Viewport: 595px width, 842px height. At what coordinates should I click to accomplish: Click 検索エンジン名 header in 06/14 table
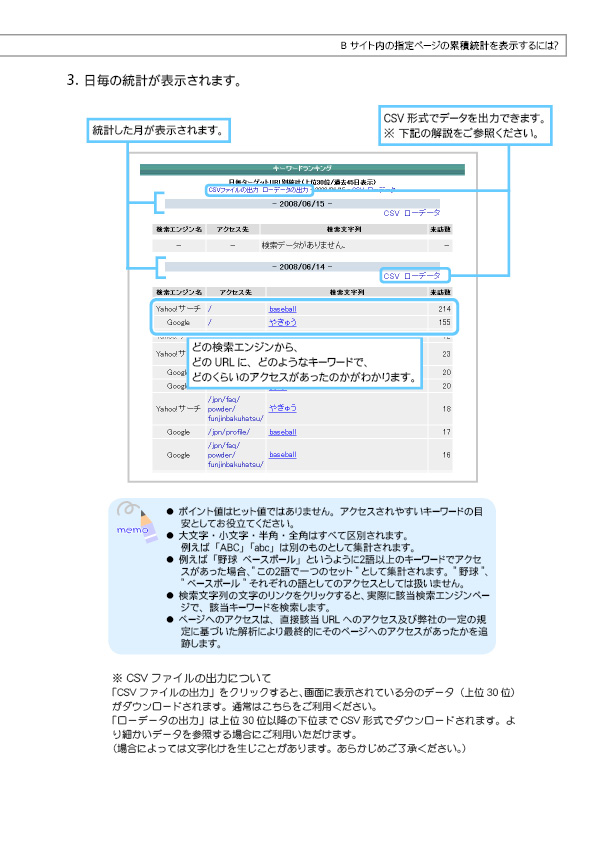179,292
